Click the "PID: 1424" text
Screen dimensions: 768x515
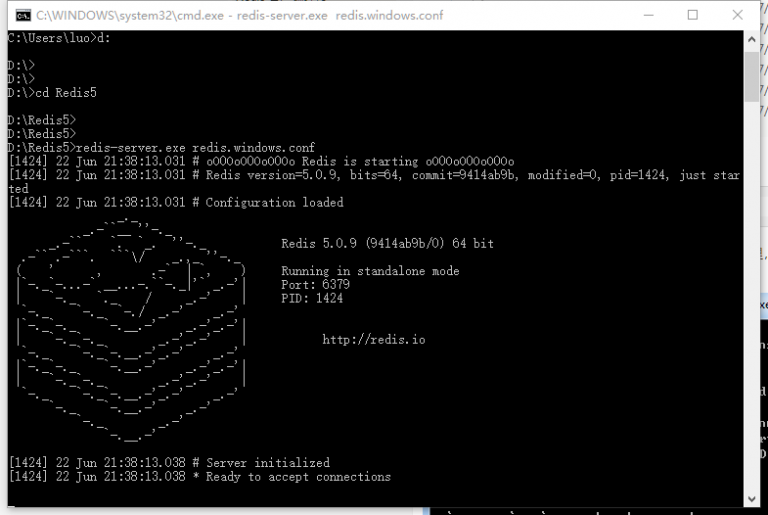312,298
